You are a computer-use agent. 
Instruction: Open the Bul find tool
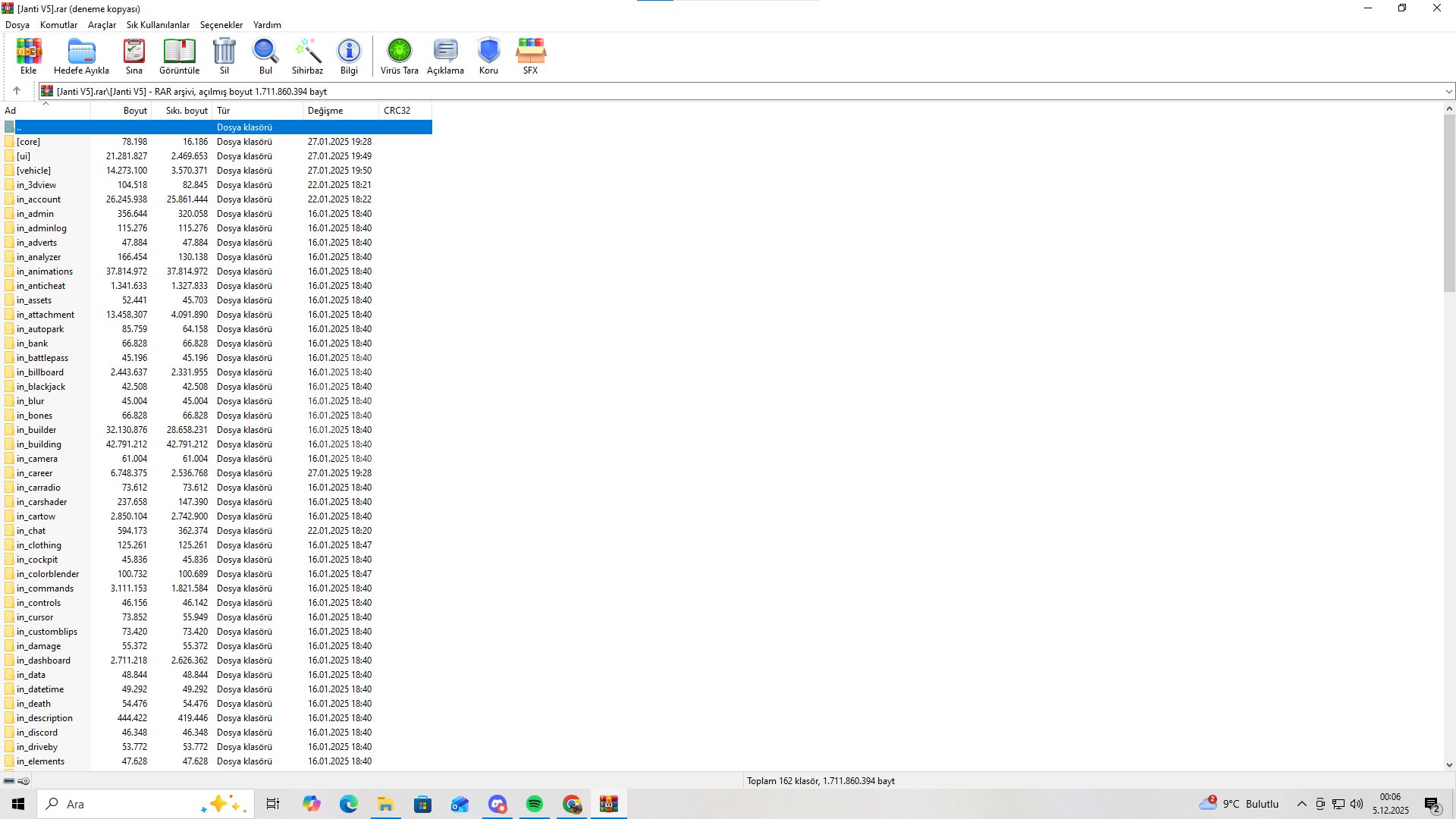265,56
